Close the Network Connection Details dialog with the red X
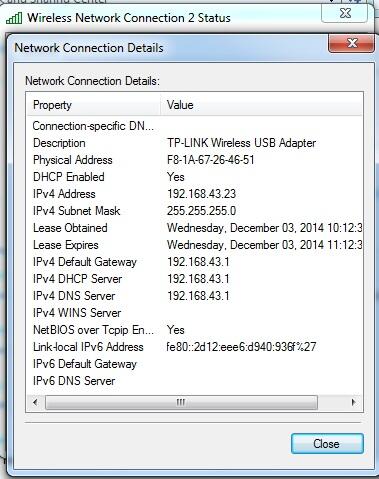The image size is (379, 479). click(351, 43)
